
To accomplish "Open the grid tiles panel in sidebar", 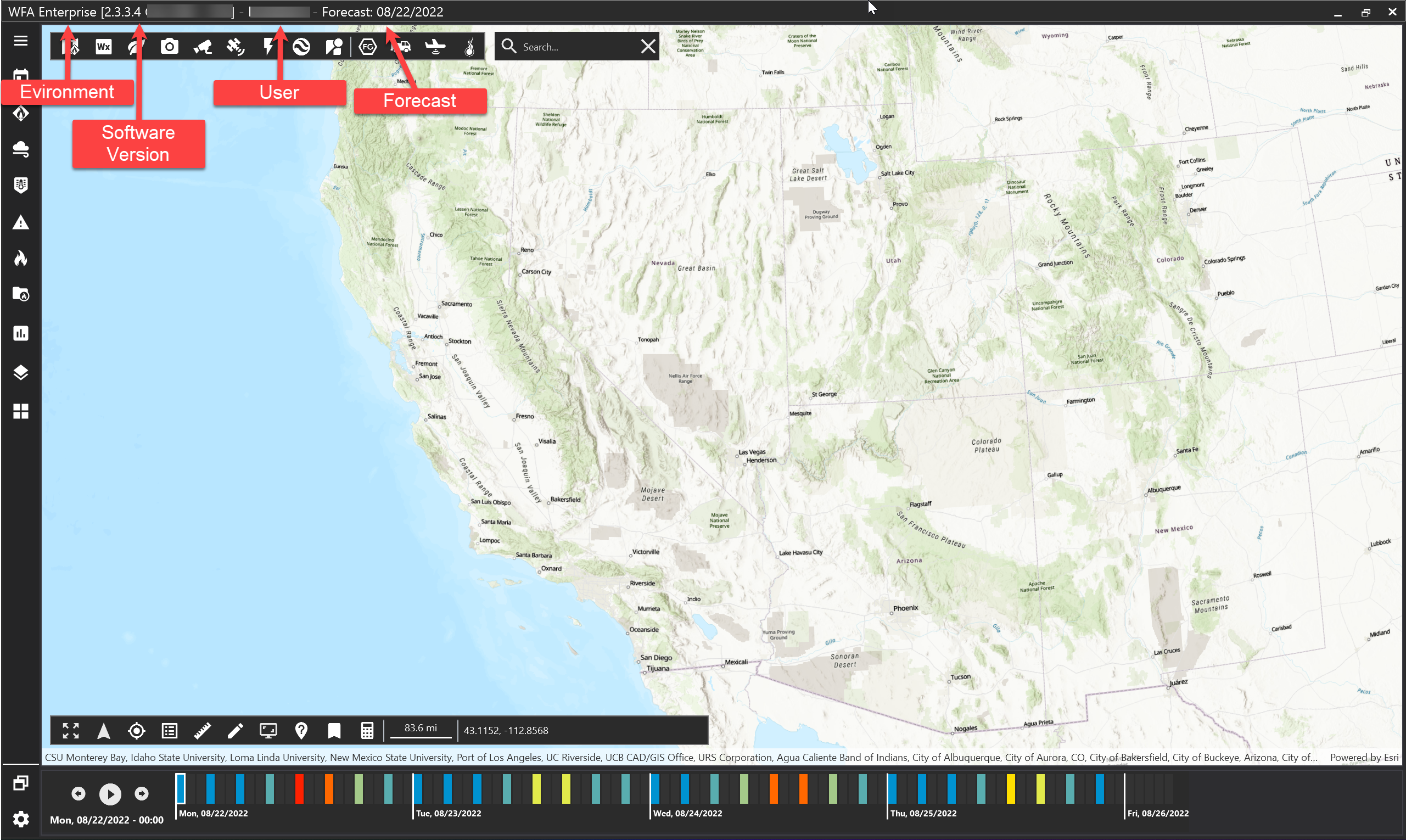I will pyautogui.click(x=21, y=411).
